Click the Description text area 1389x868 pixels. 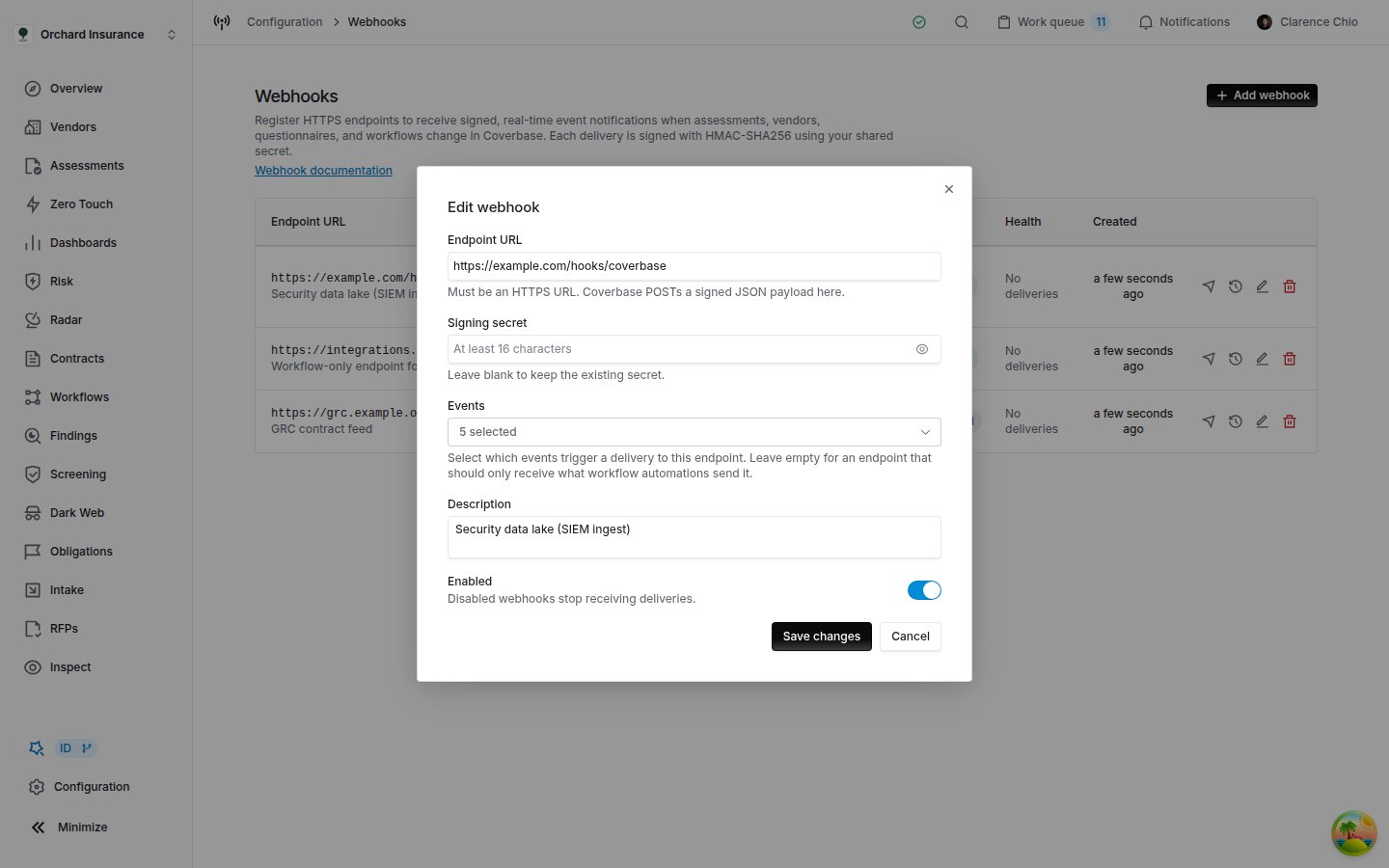click(694, 537)
